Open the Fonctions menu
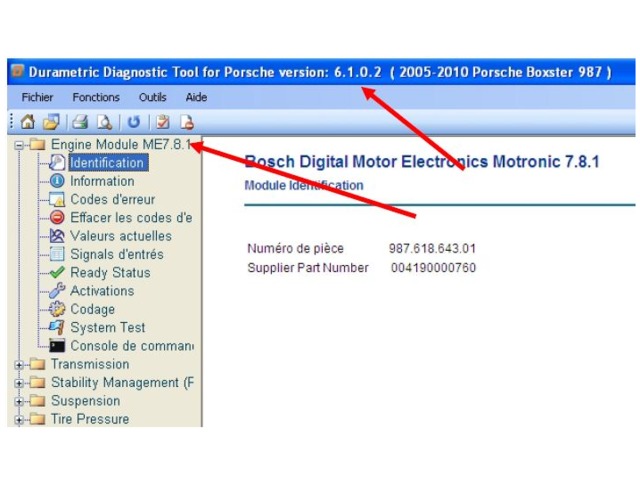Viewport: 640px width, 480px height. point(96,97)
